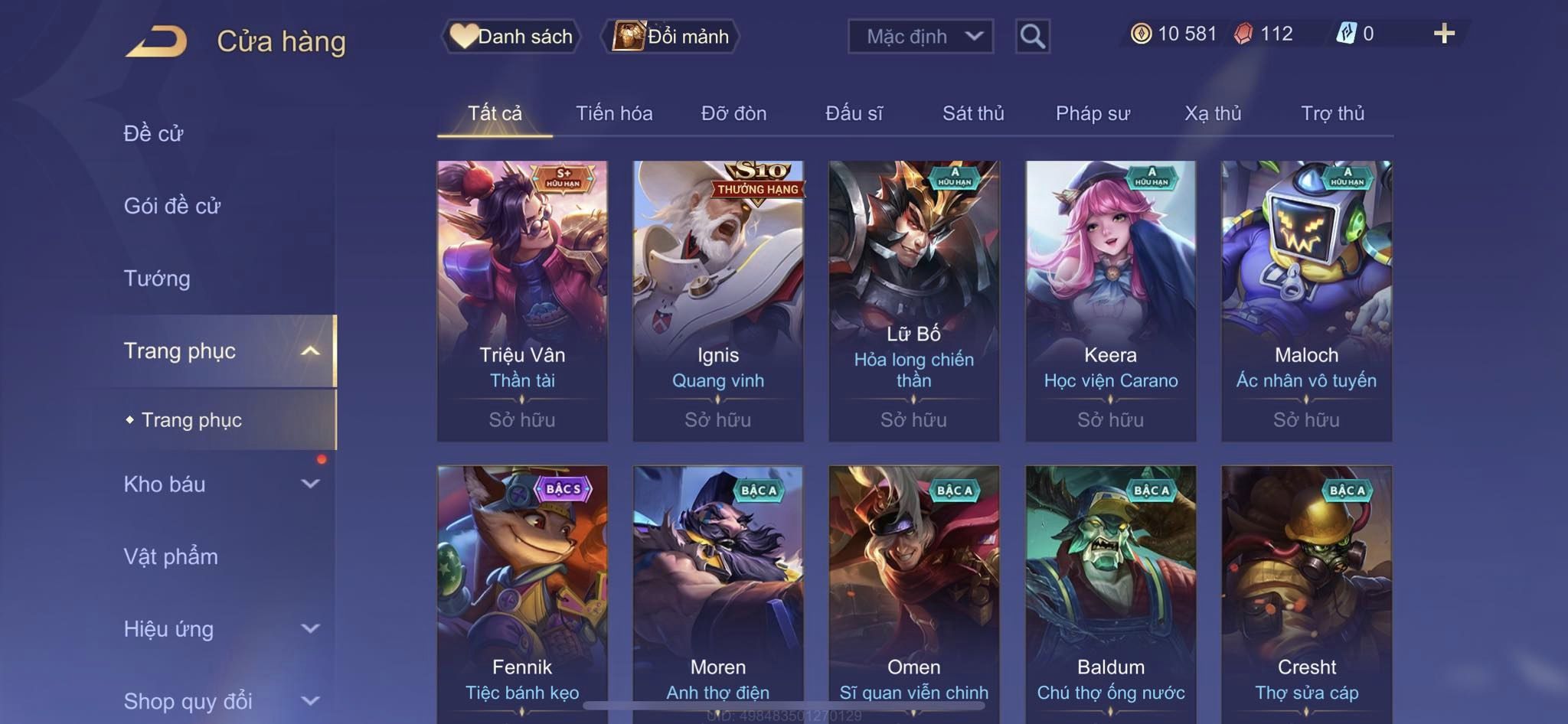Select the Fennik Tiệc bánh kẹo skin
The height and width of the screenshot is (724, 1568).
click(522, 595)
